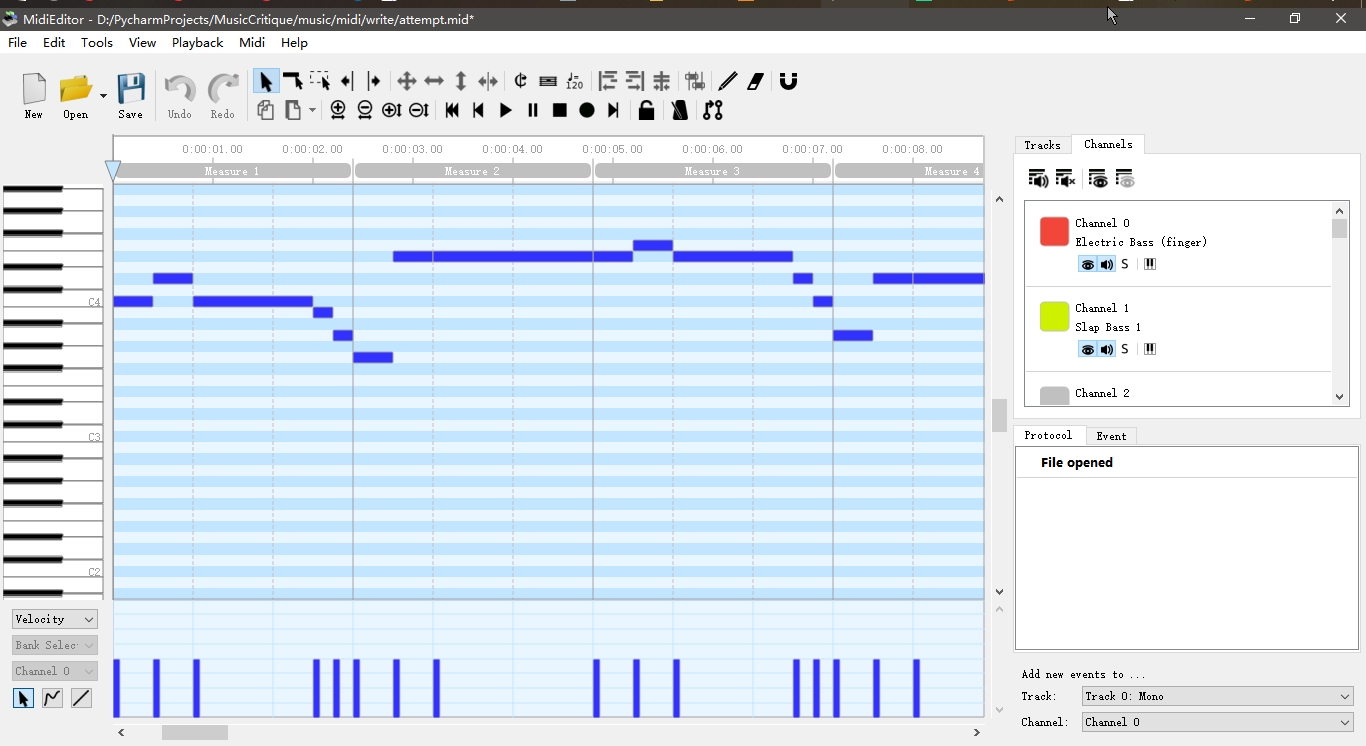Viewport: 1366px width, 746px height.
Task: Open the Midi menu
Action: (252, 43)
